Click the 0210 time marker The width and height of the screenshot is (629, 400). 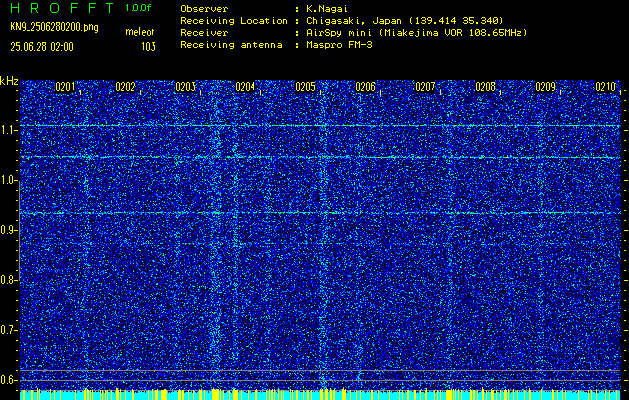coord(605,87)
